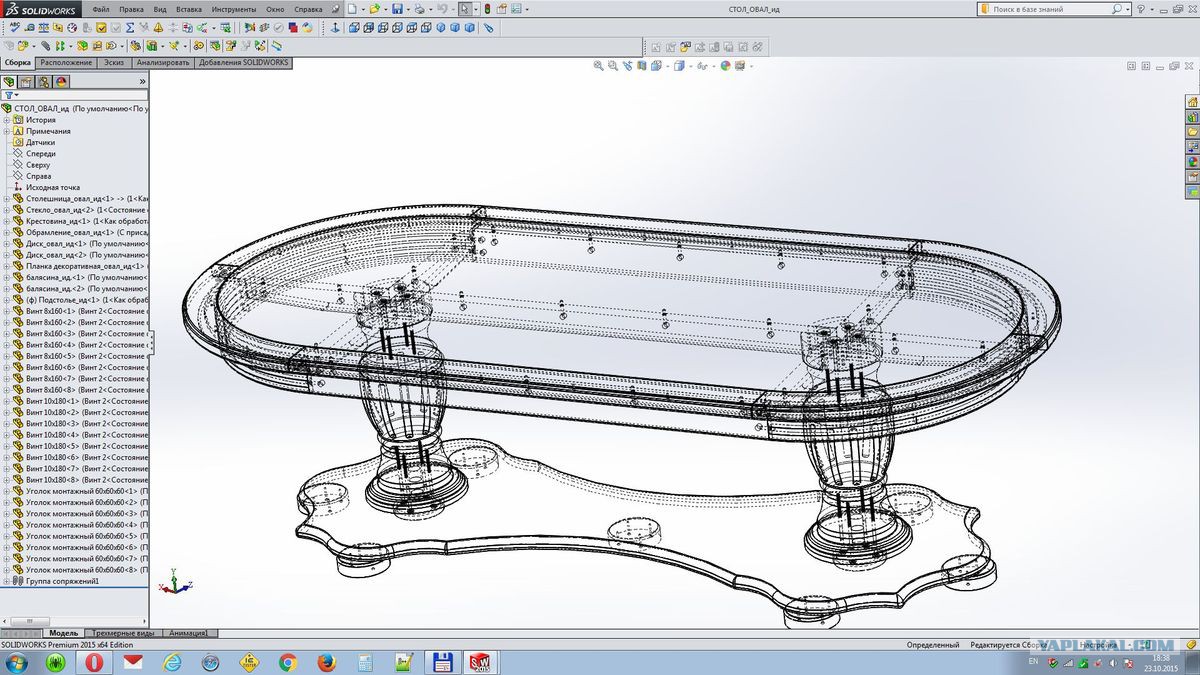Click the spell check ABC icon

pyautogui.click(x=14, y=27)
